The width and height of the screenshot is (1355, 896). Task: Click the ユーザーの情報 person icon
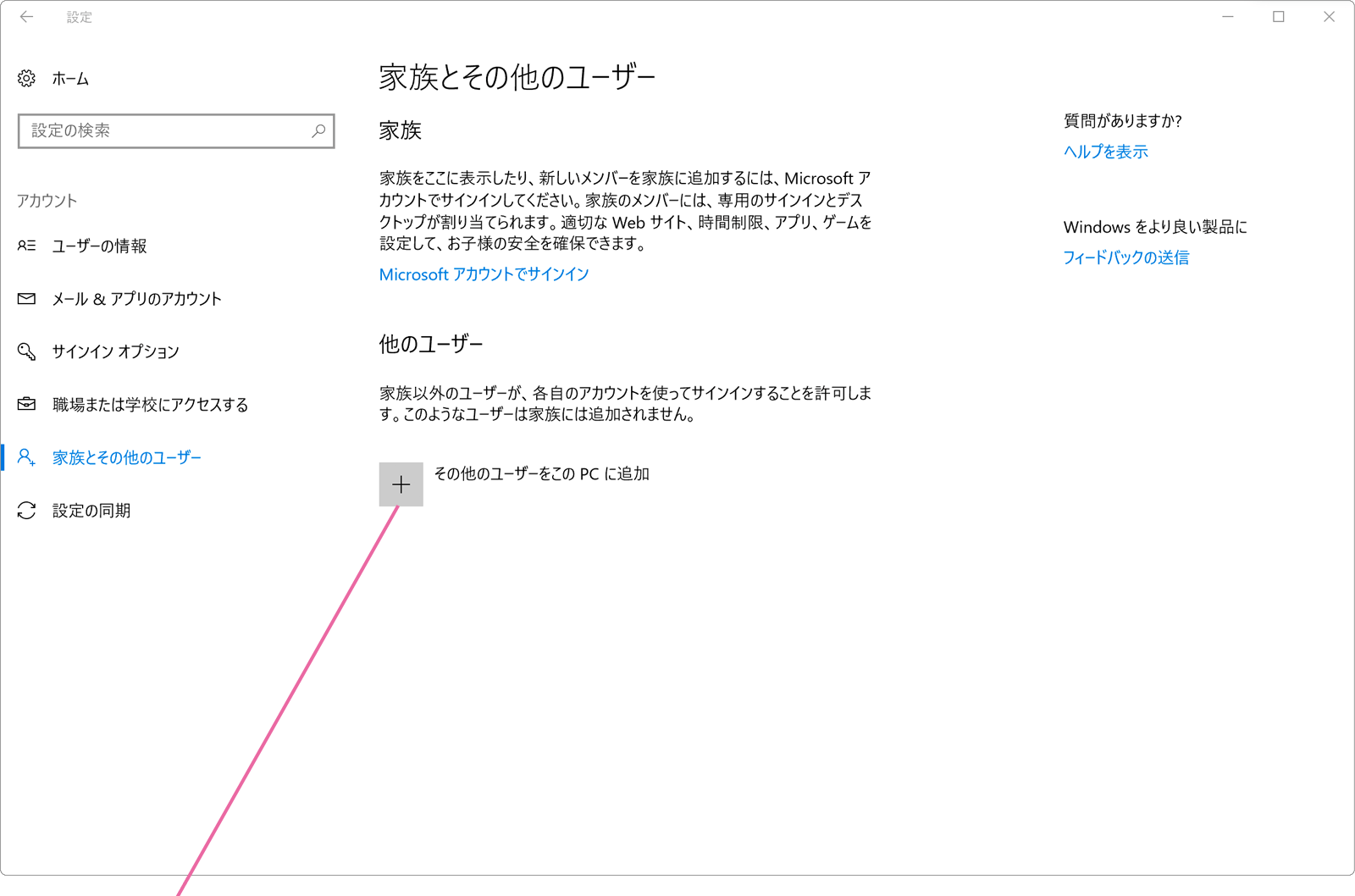pos(26,246)
